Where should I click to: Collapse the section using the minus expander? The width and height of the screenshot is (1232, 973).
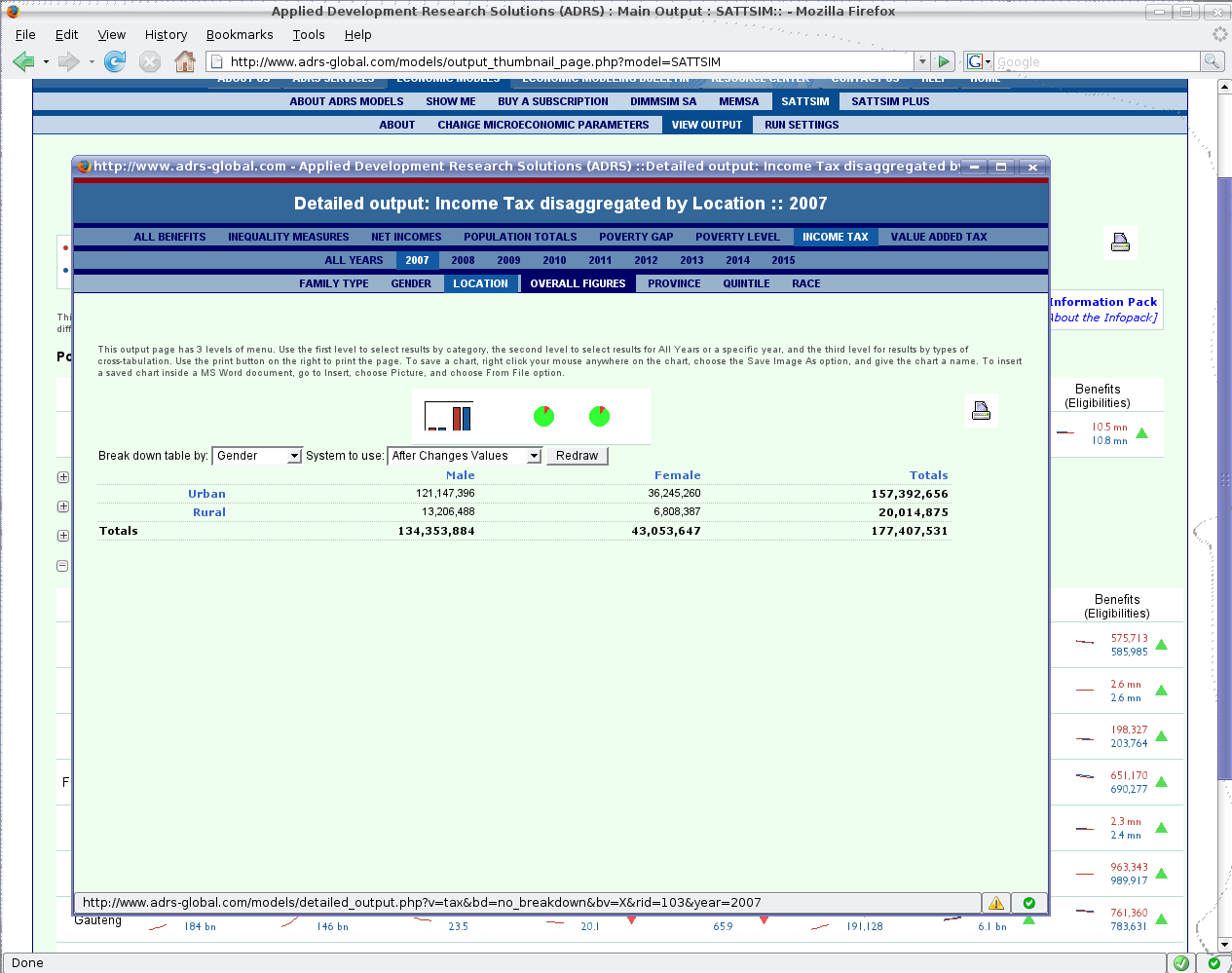pyautogui.click(x=62, y=566)
